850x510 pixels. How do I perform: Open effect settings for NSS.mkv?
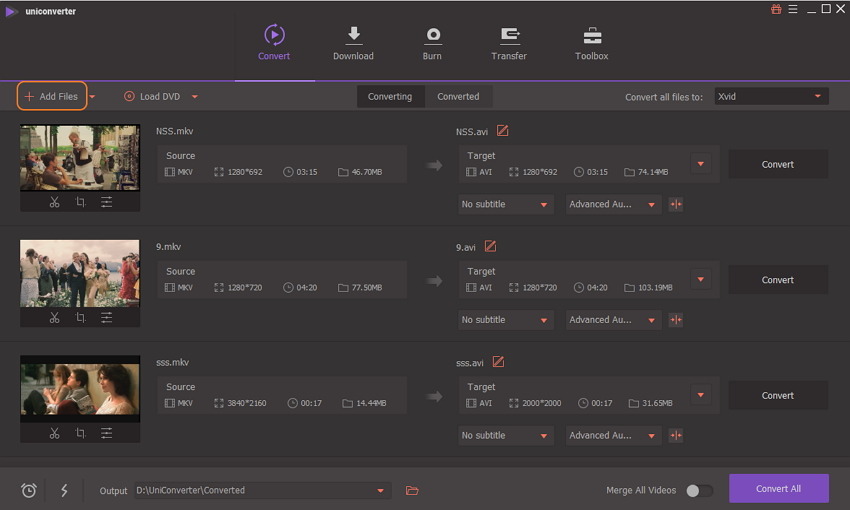tap(106, 202)
